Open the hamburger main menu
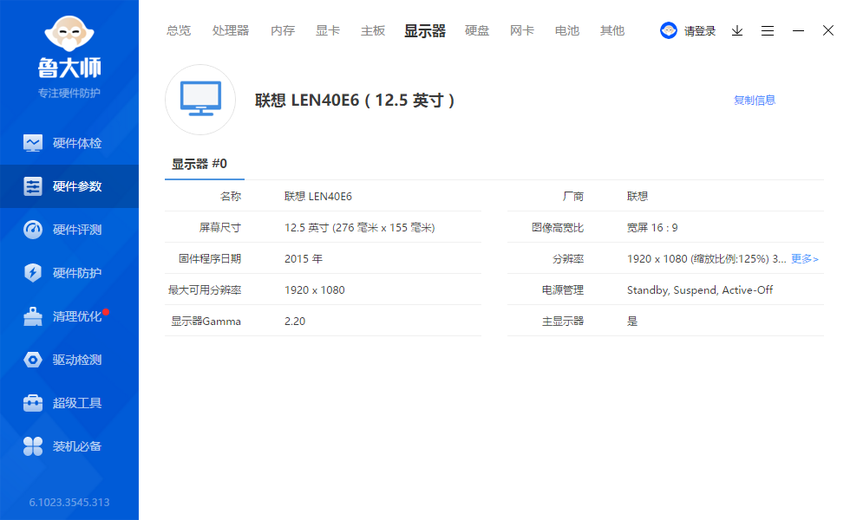The width and height of the screenshot is (850, 520). (767, 31)
